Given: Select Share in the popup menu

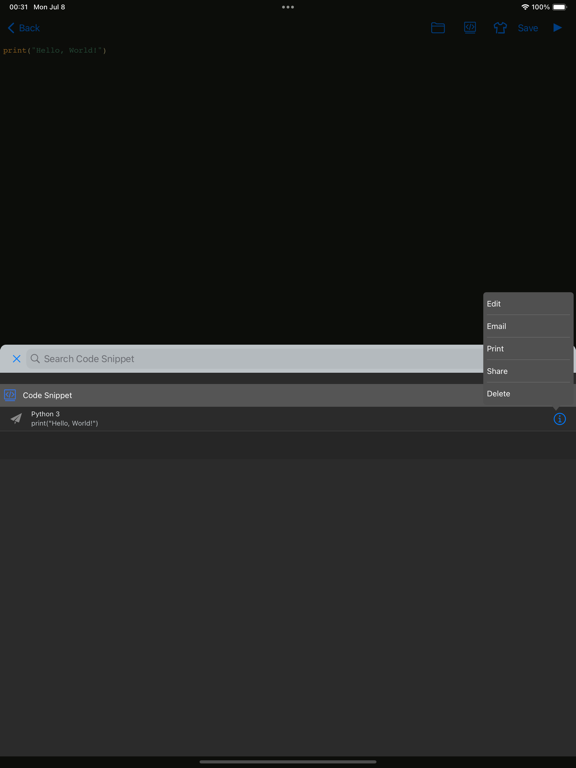Looking at the screenshot, I should pos(528,371).
